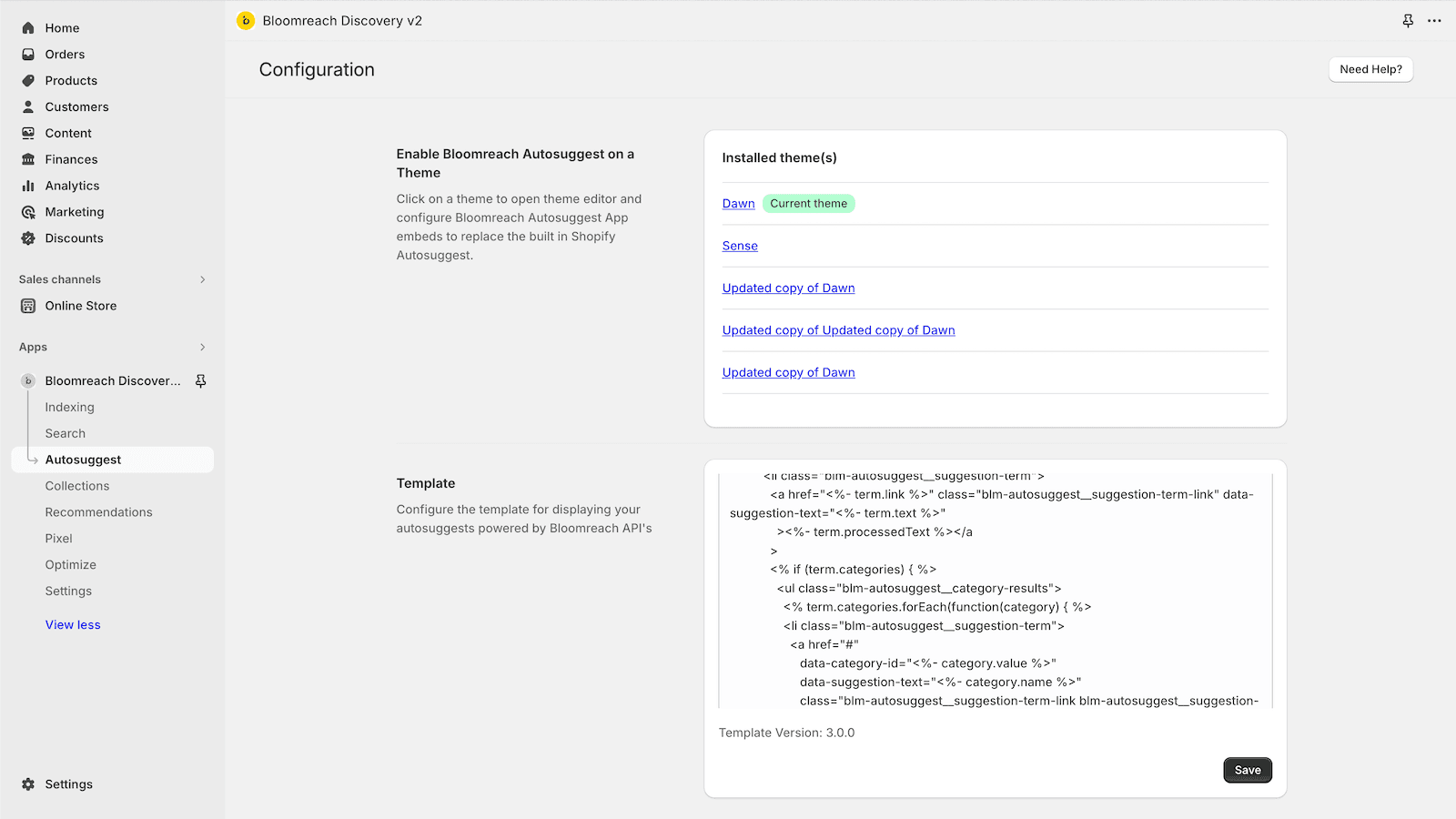Click the Home icon in sidebar
Image resolution: width=1456 pixels, height=819 pixels.
(x=28, y=28)
